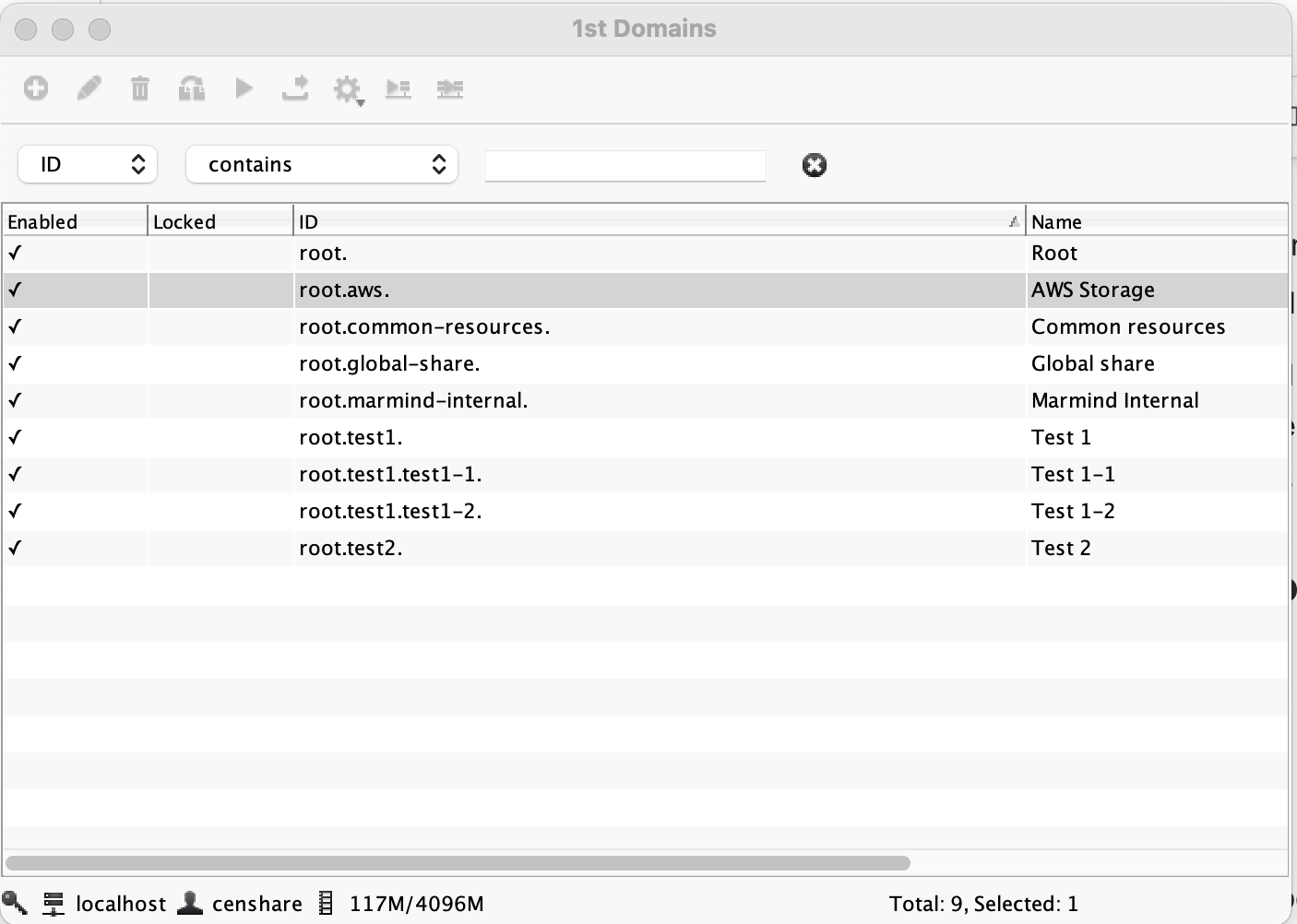Image resolution: width=1297 pixels, height=924 pixels.
Task: Select the 'root.aws.' ID cell
Action: (660, 290)
